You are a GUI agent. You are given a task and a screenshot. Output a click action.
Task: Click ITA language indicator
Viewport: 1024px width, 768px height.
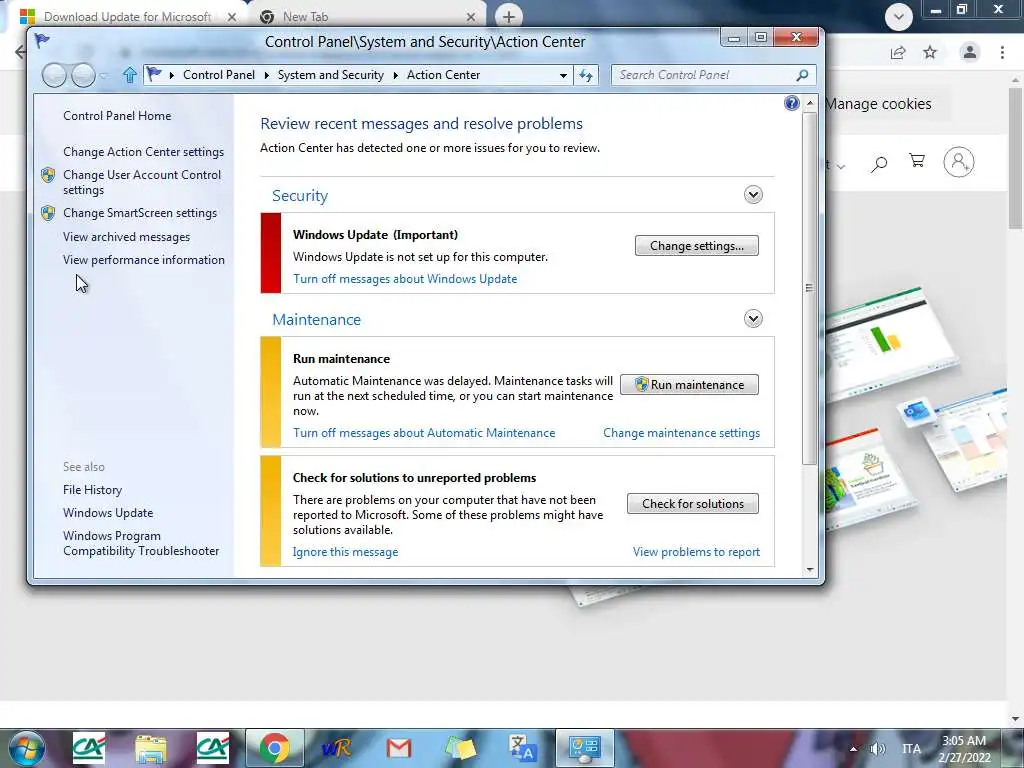coord(912,749)
